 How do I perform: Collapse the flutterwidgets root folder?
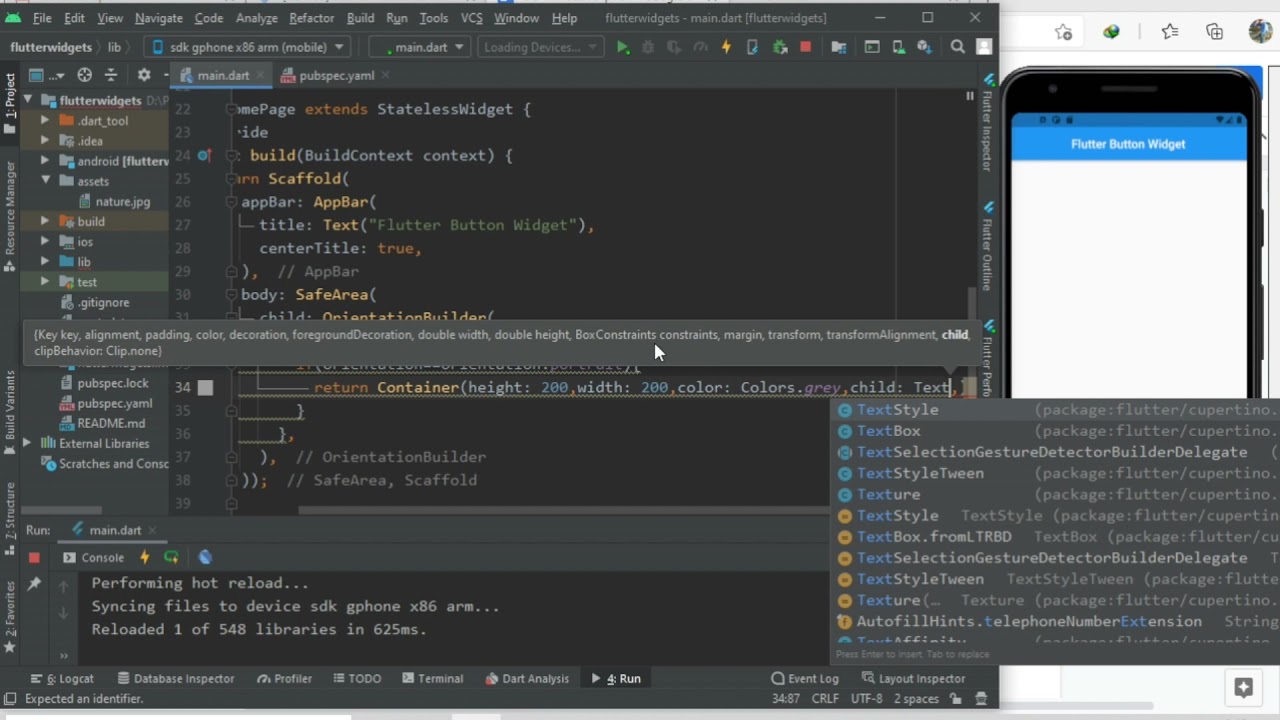point(29,101)
